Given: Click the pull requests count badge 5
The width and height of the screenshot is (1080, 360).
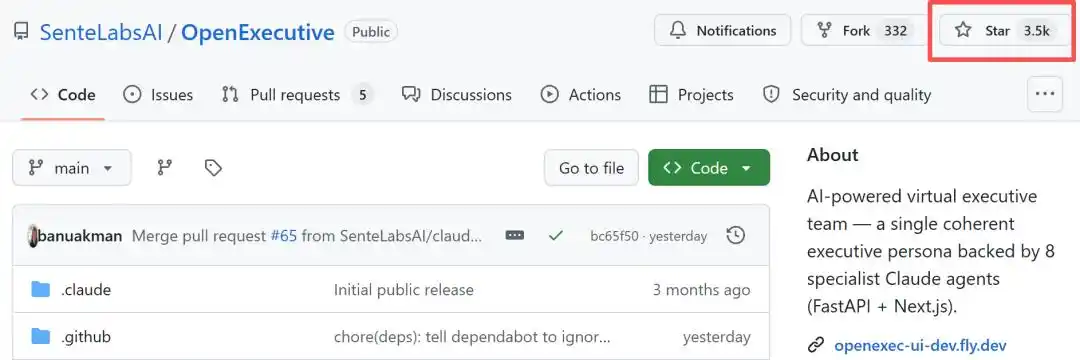Looking at the screenshot, I should click(x=362, y=95).
